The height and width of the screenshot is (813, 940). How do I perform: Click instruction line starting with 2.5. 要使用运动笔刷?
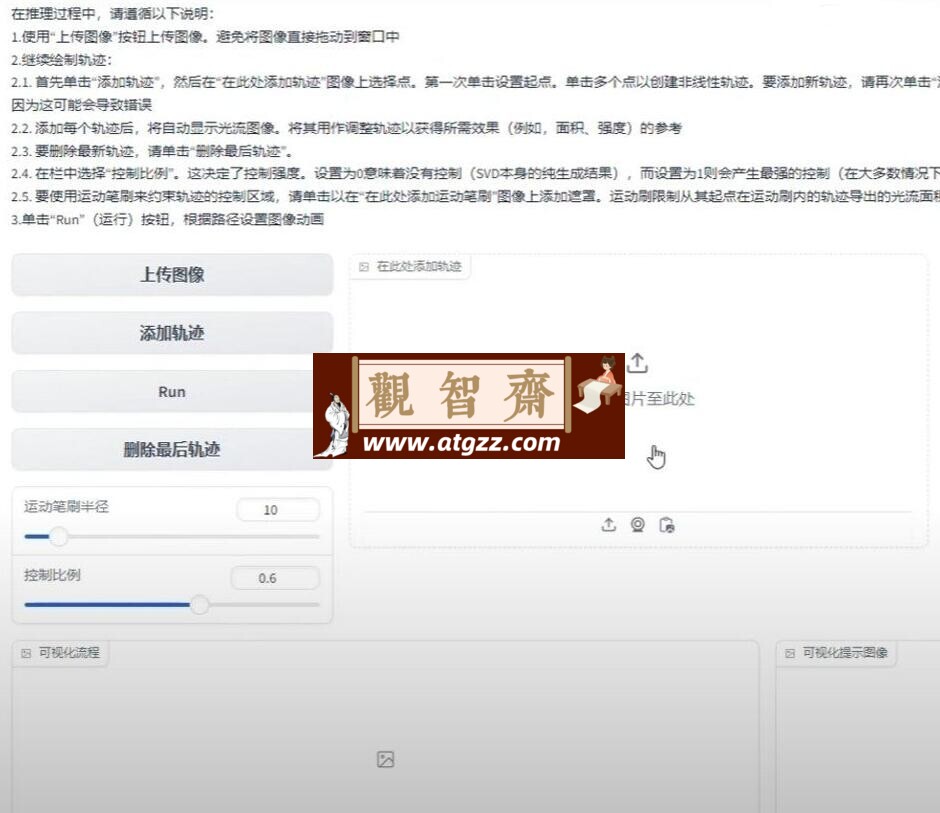475,196
